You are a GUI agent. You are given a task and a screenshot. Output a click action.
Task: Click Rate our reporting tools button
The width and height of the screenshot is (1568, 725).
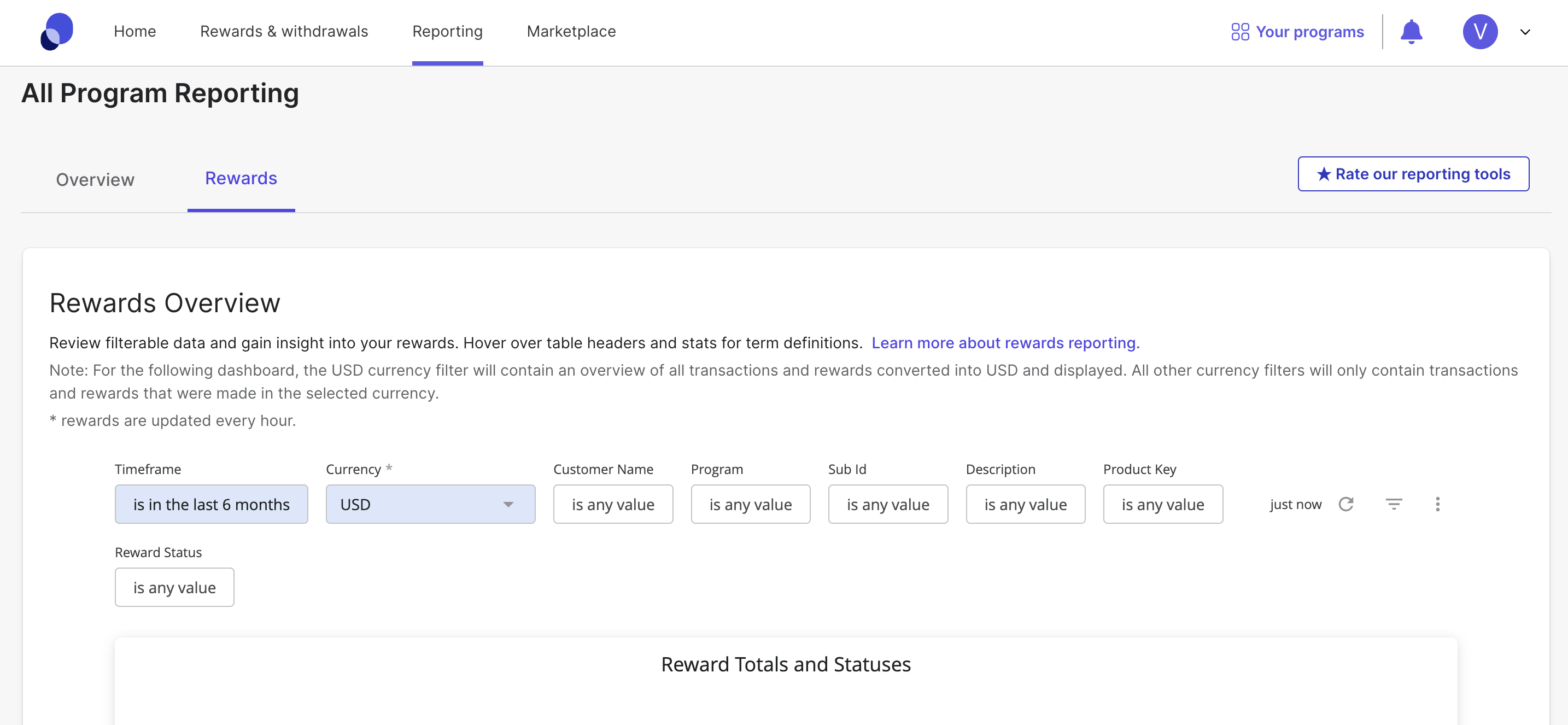point(1413,174)
